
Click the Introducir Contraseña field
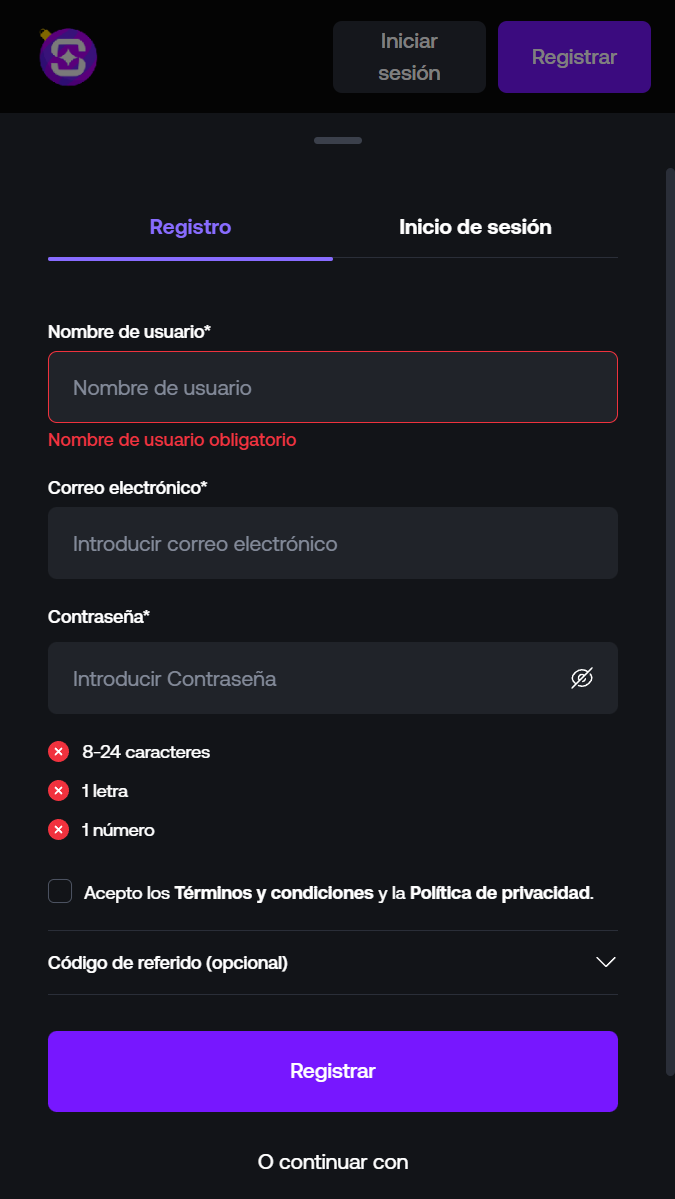click(310, 678)
